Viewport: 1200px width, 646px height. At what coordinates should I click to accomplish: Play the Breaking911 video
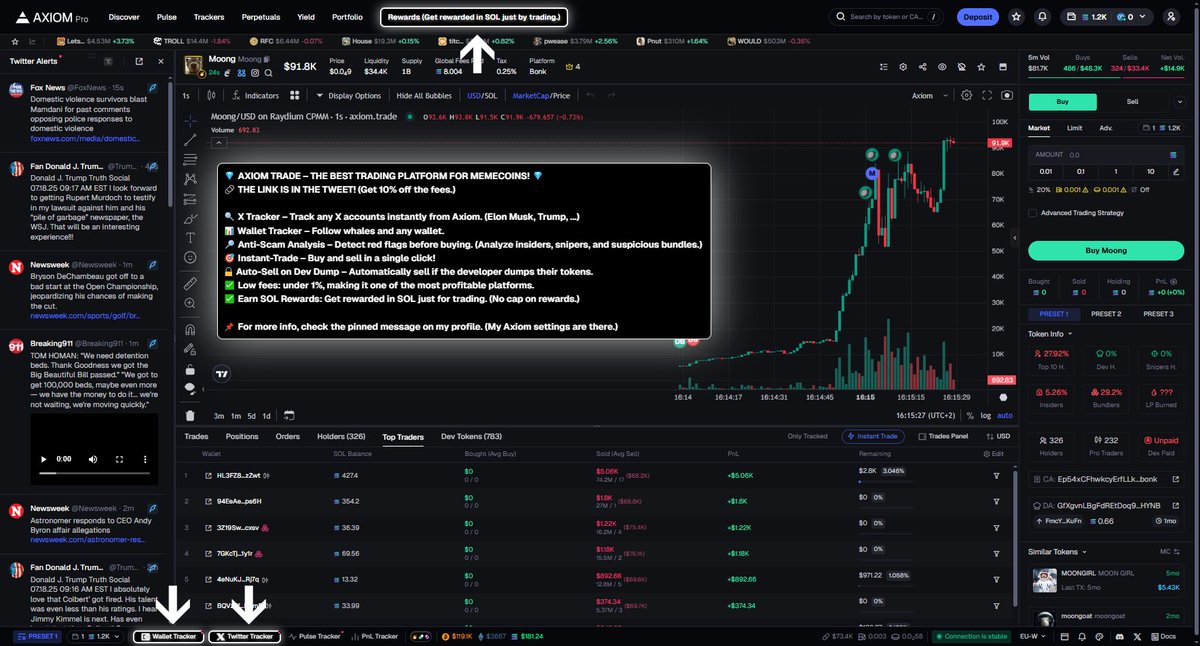43,459
